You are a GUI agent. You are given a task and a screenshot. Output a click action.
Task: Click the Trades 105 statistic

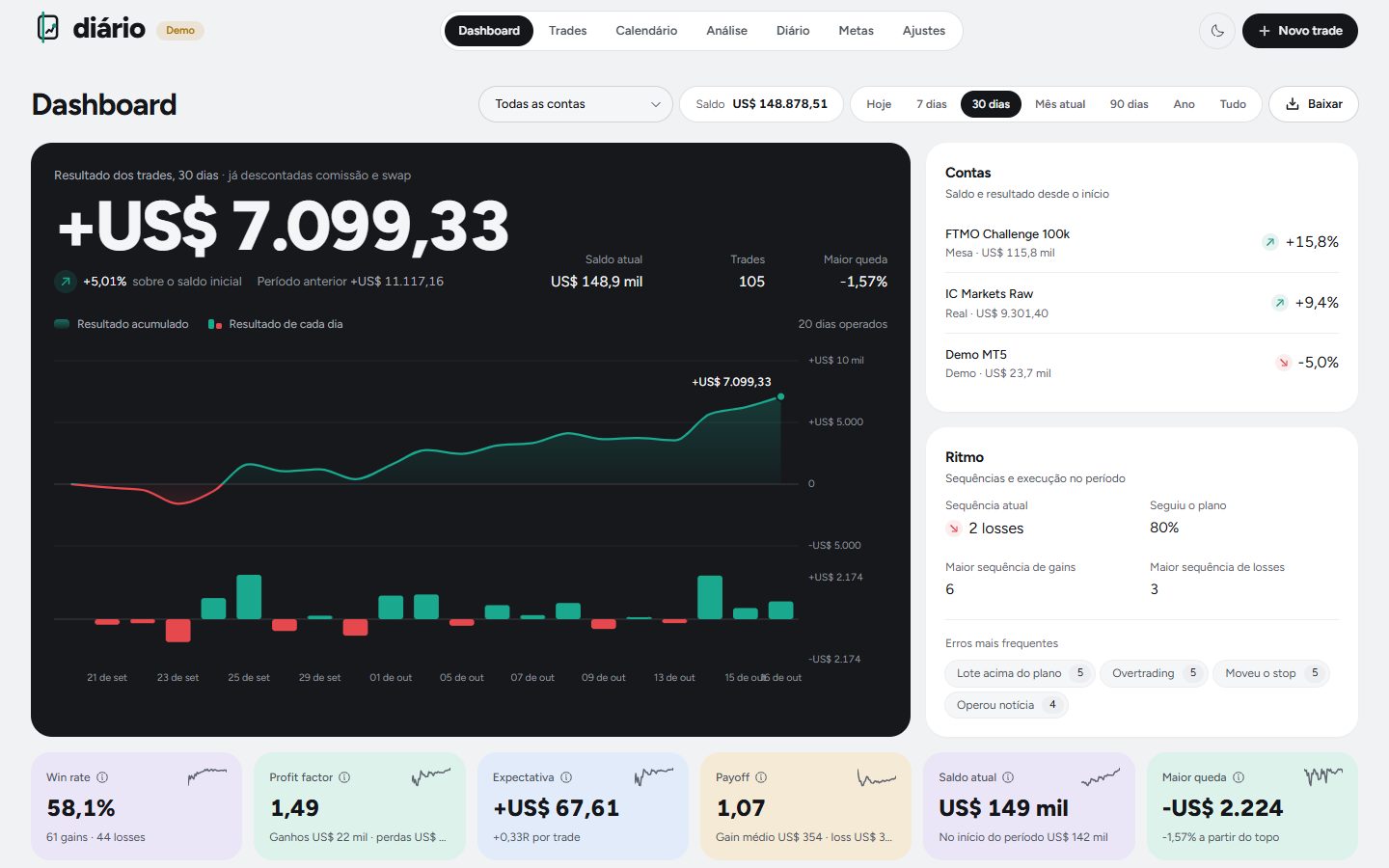click(x=748, y=272)
